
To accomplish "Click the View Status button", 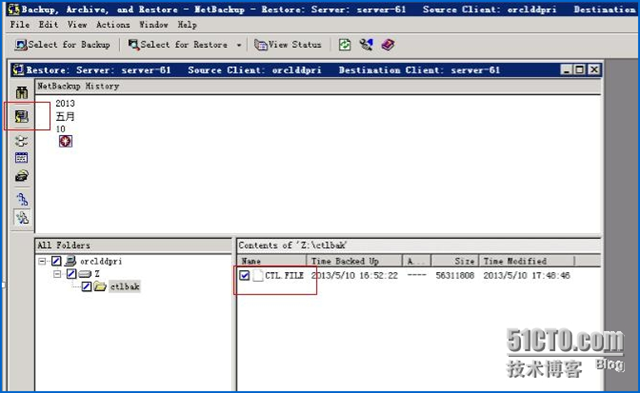I will pyautogui.click(x=288, y=44).
